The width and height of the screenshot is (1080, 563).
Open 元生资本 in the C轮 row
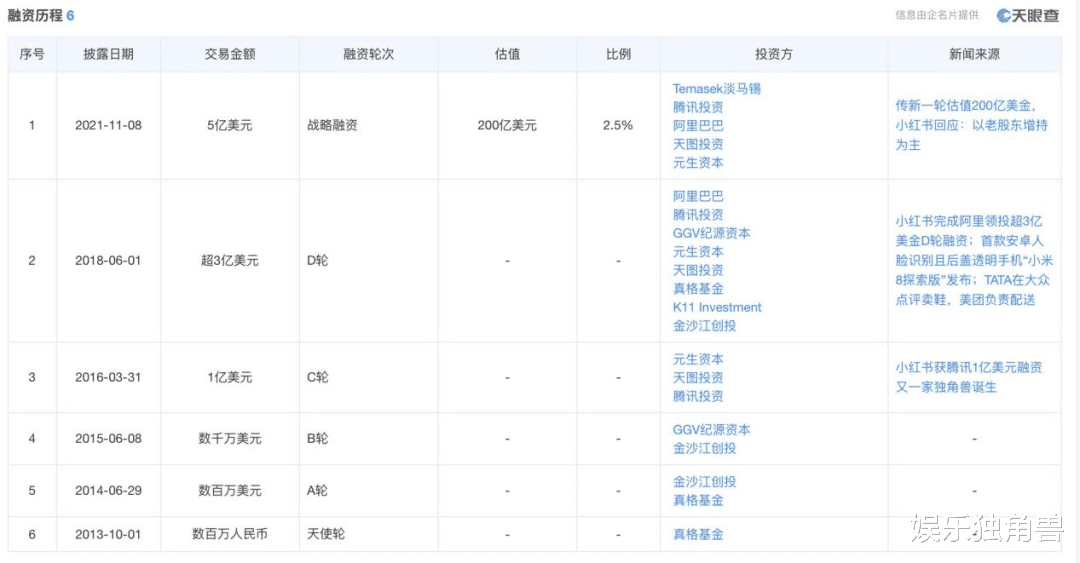(x=698, y=360)
